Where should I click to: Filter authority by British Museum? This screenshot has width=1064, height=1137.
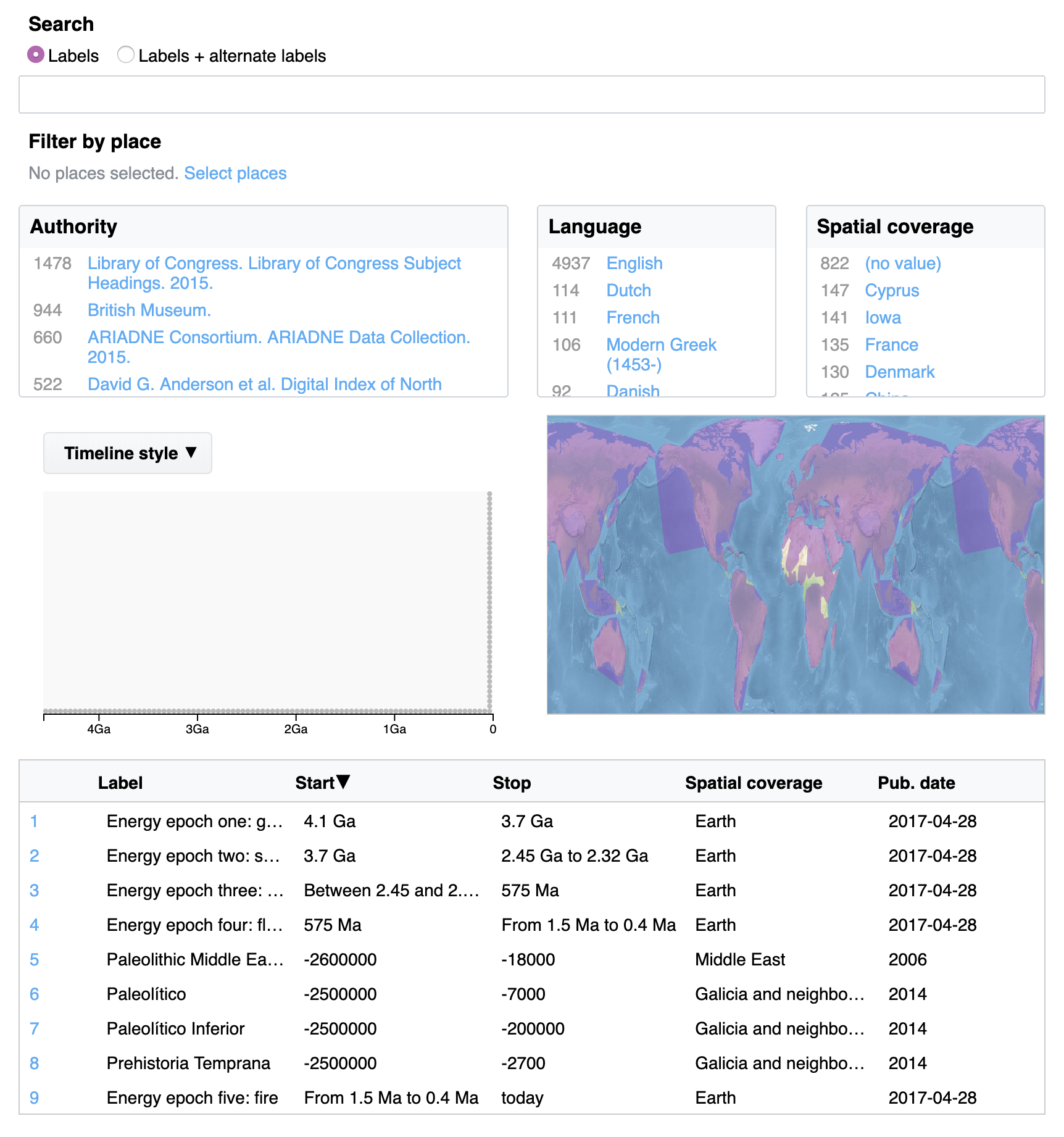point(149,310)
